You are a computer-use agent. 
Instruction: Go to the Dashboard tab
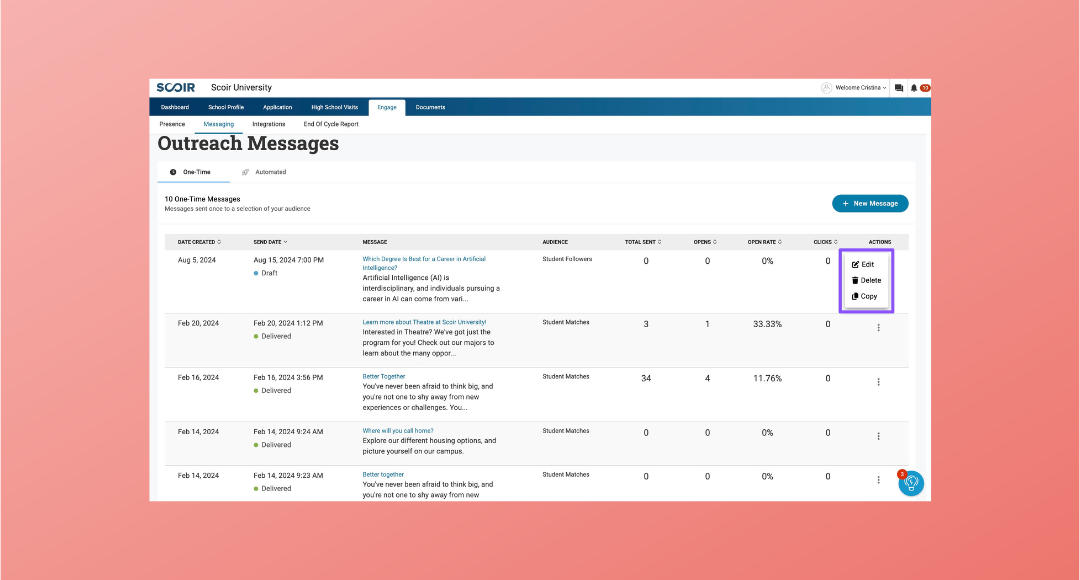(175, 107)
